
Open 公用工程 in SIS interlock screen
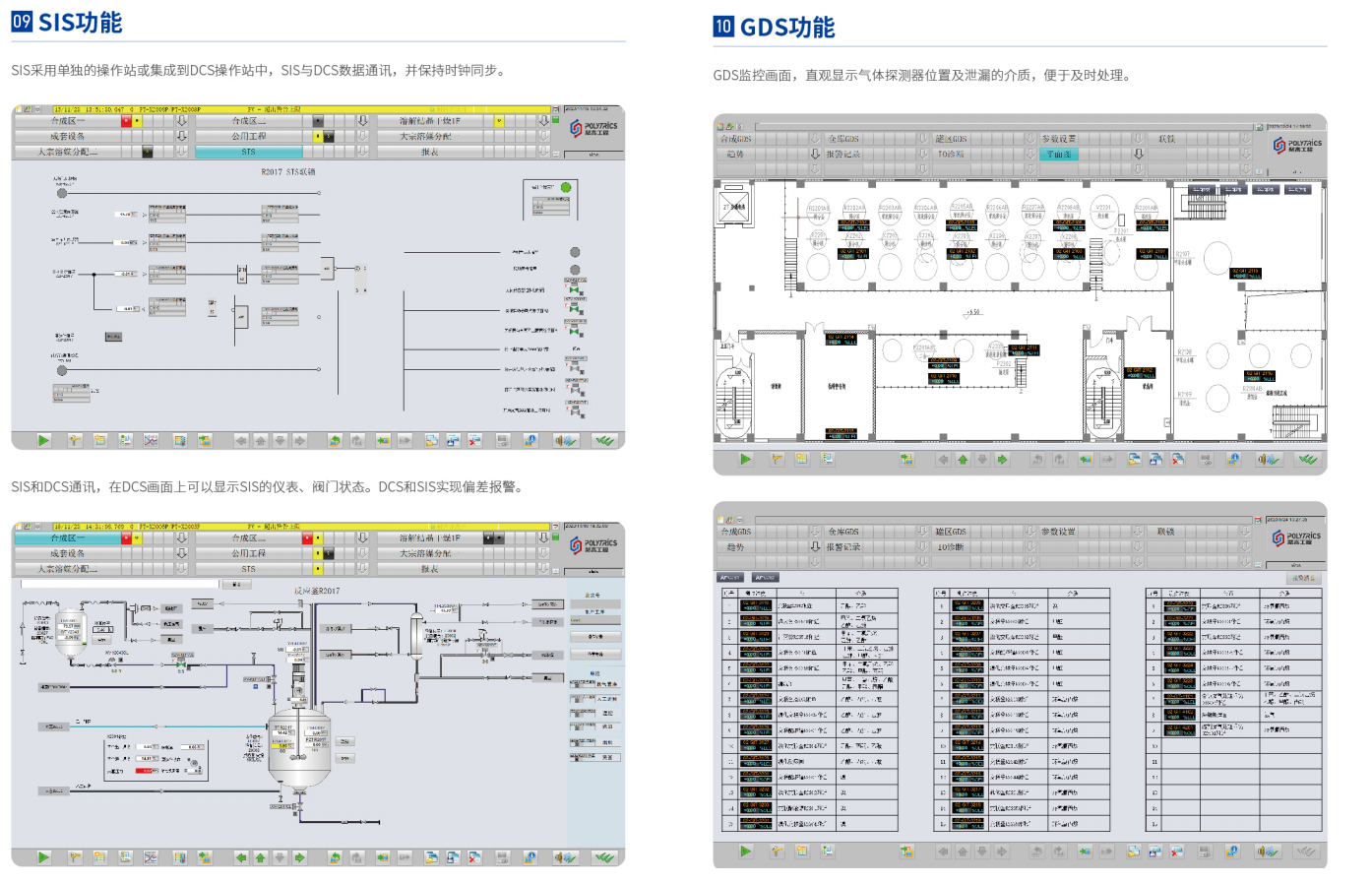click(x=248, y=136)
